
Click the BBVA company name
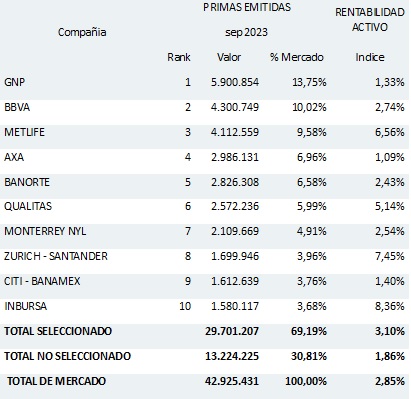tap(17, 107)
